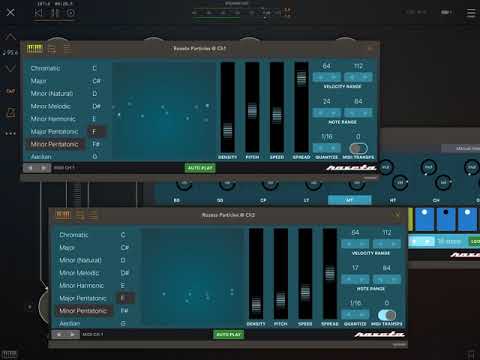Tap the down chevron in left sidebar

tap(10, 69)
